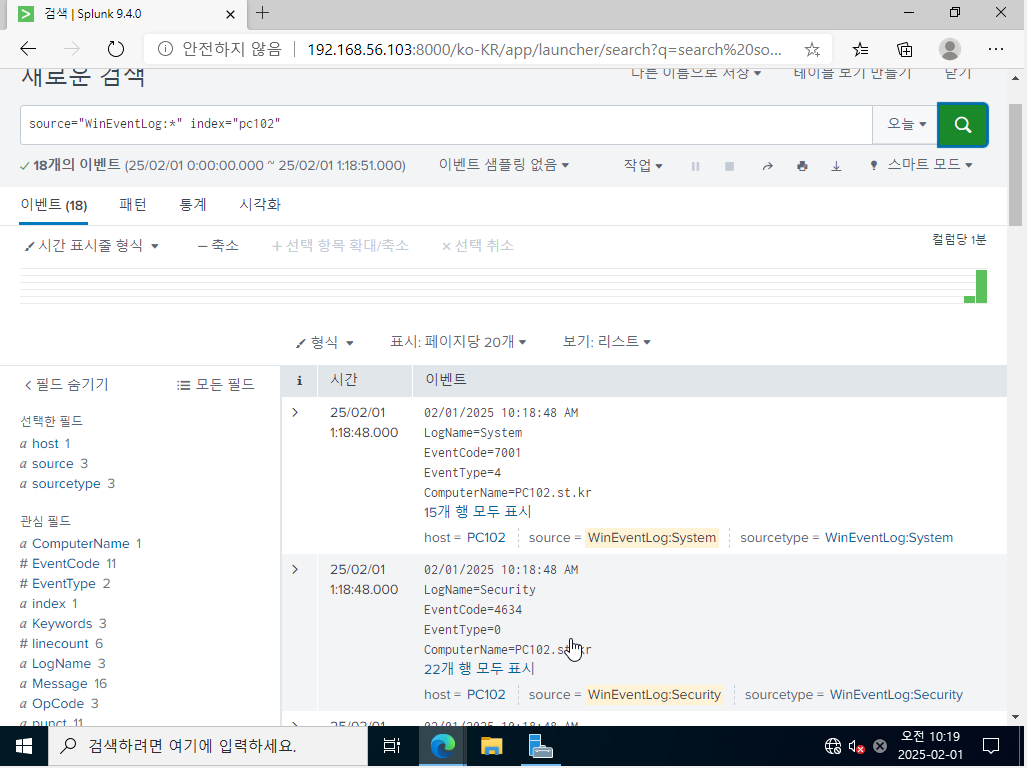1027x768 pixels.
Task: Open Edge from taskbar
Action: [x=442, y=746]
